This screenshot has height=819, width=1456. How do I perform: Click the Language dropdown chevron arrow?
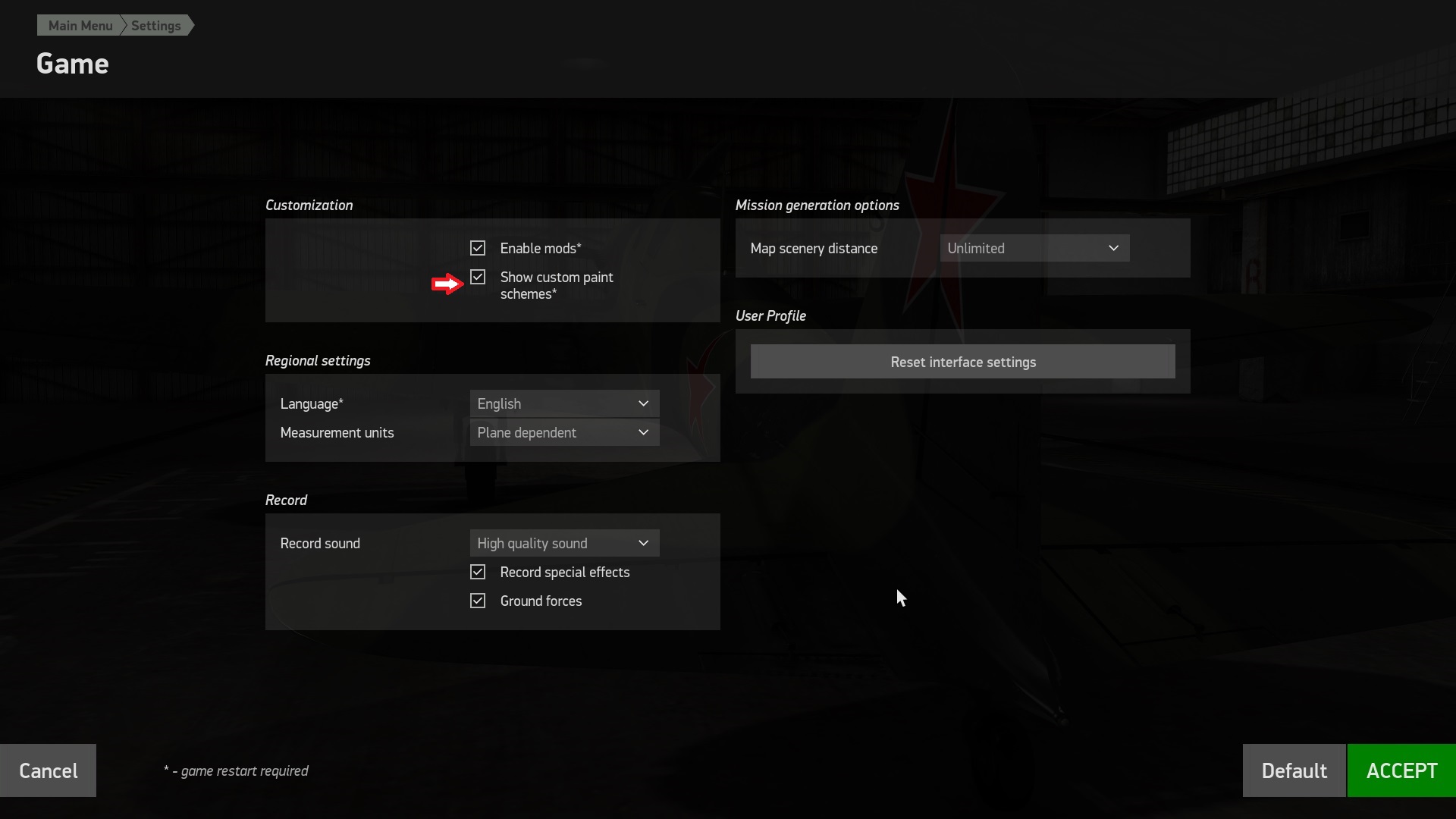(643, 403)
